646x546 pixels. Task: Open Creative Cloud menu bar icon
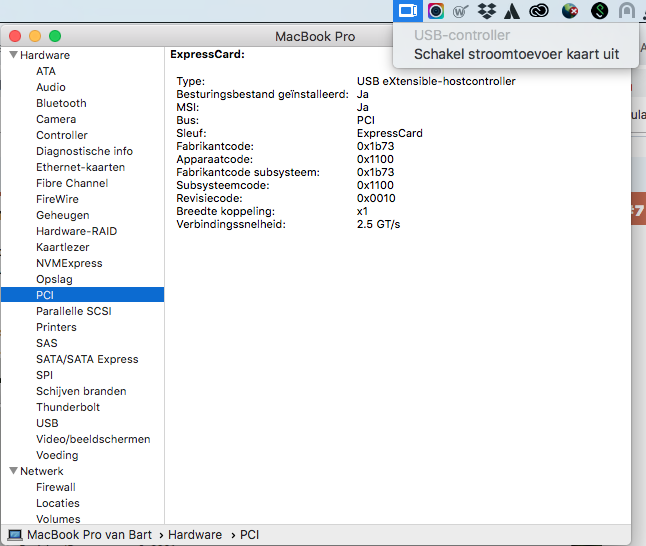[539, 11]
